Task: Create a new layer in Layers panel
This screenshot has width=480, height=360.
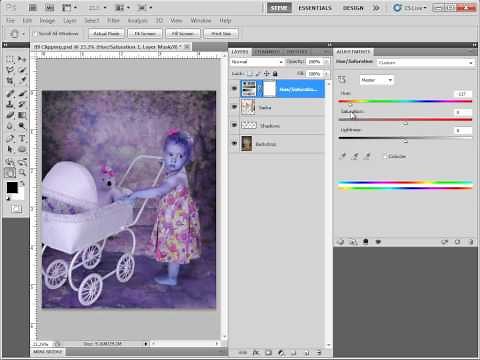Action: click(x=307, y=352)
